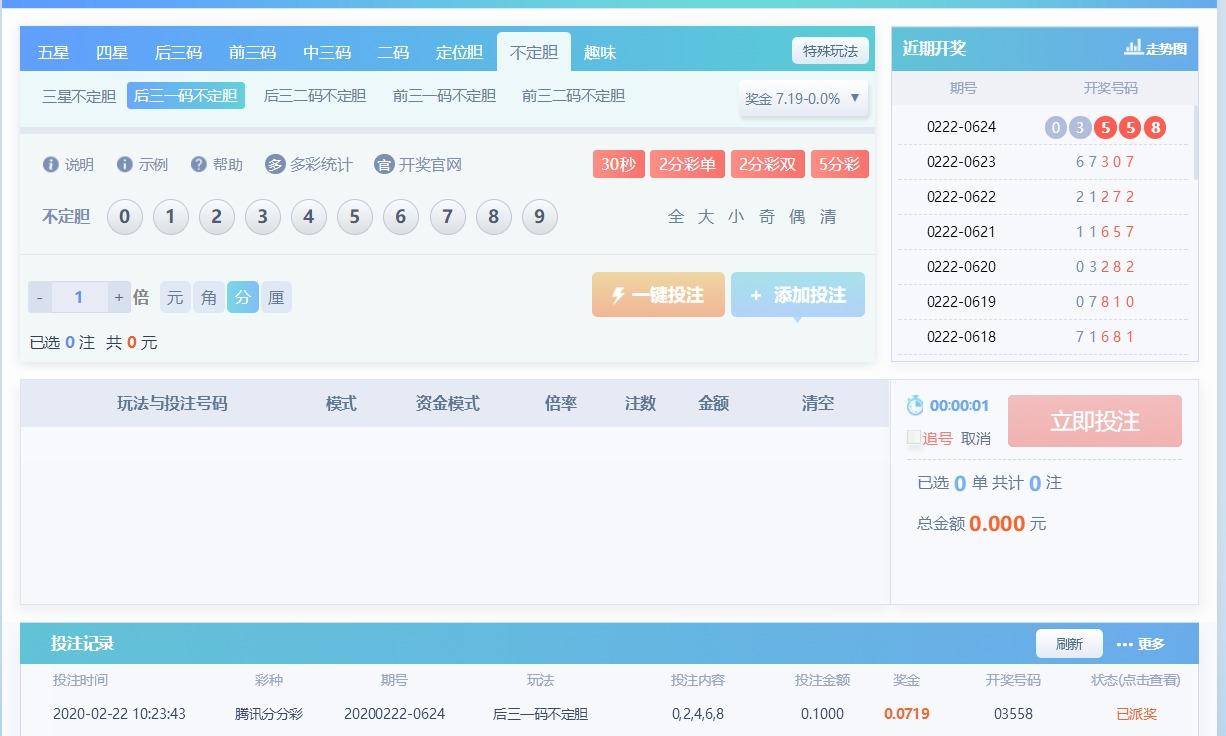Image resolution: width=1226 pixels, height=736 pixels.
Task: Click draw row 0222-0623
Action: tap(1043, 162)
